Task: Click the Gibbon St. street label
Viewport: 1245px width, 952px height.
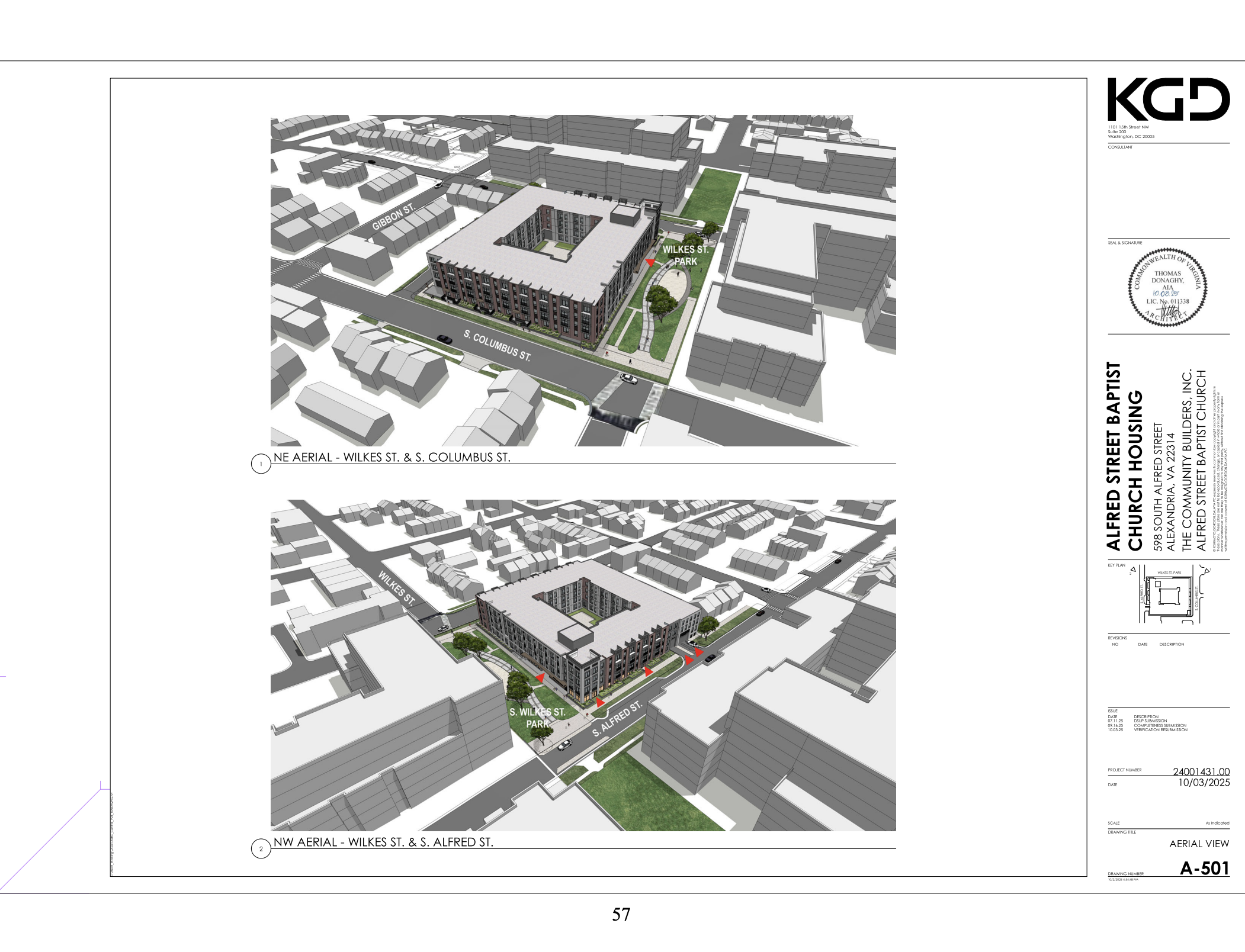Action: tap(394, 217)
